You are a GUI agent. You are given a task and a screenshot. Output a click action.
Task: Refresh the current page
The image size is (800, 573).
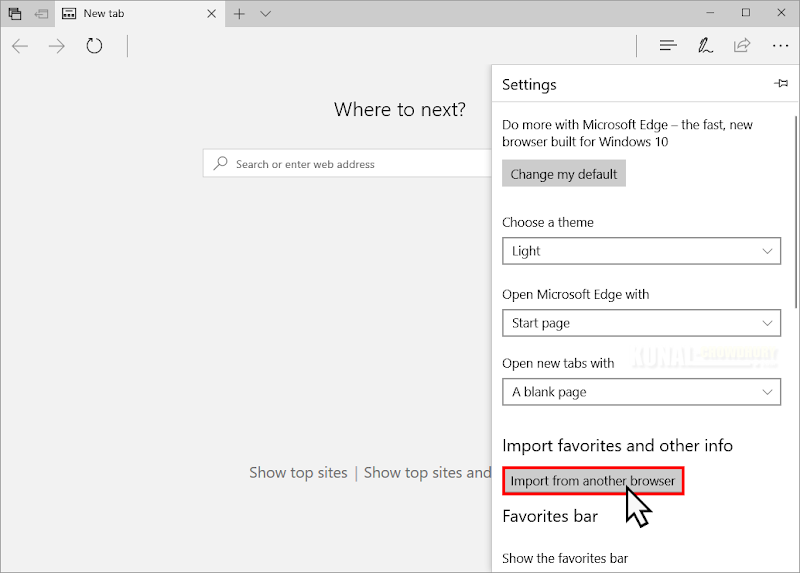click(94, 46)
